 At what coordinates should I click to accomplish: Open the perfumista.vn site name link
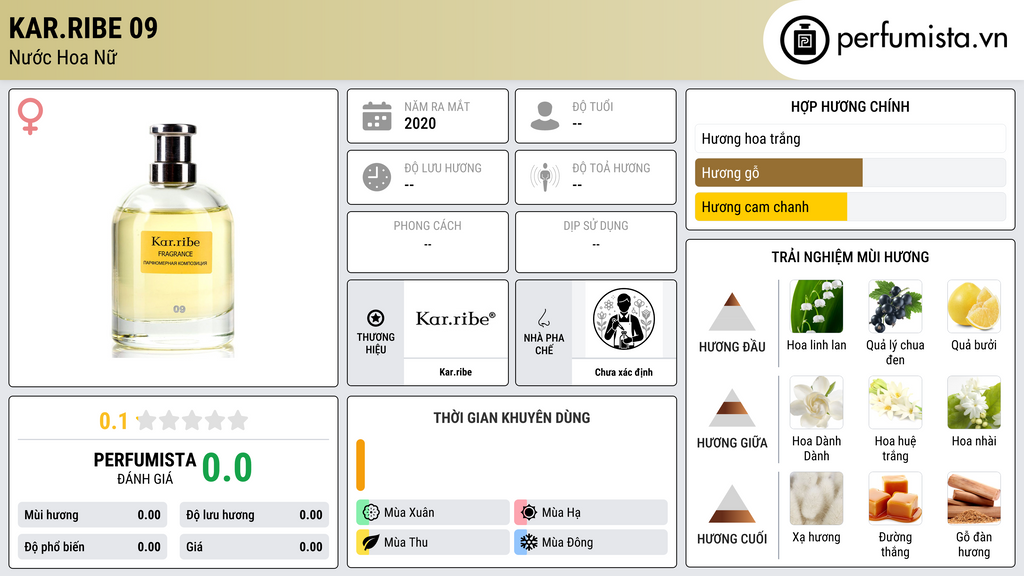pos(922,39)
